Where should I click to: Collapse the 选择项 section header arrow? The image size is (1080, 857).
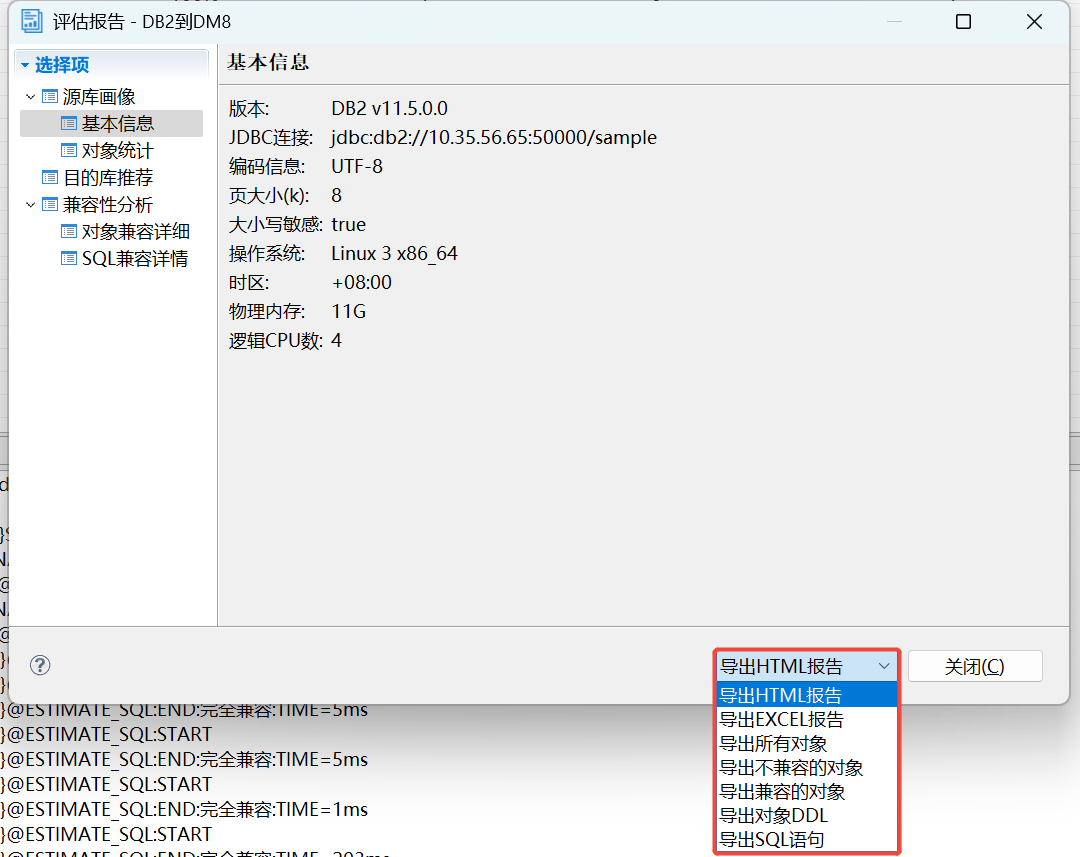[25, 65]
